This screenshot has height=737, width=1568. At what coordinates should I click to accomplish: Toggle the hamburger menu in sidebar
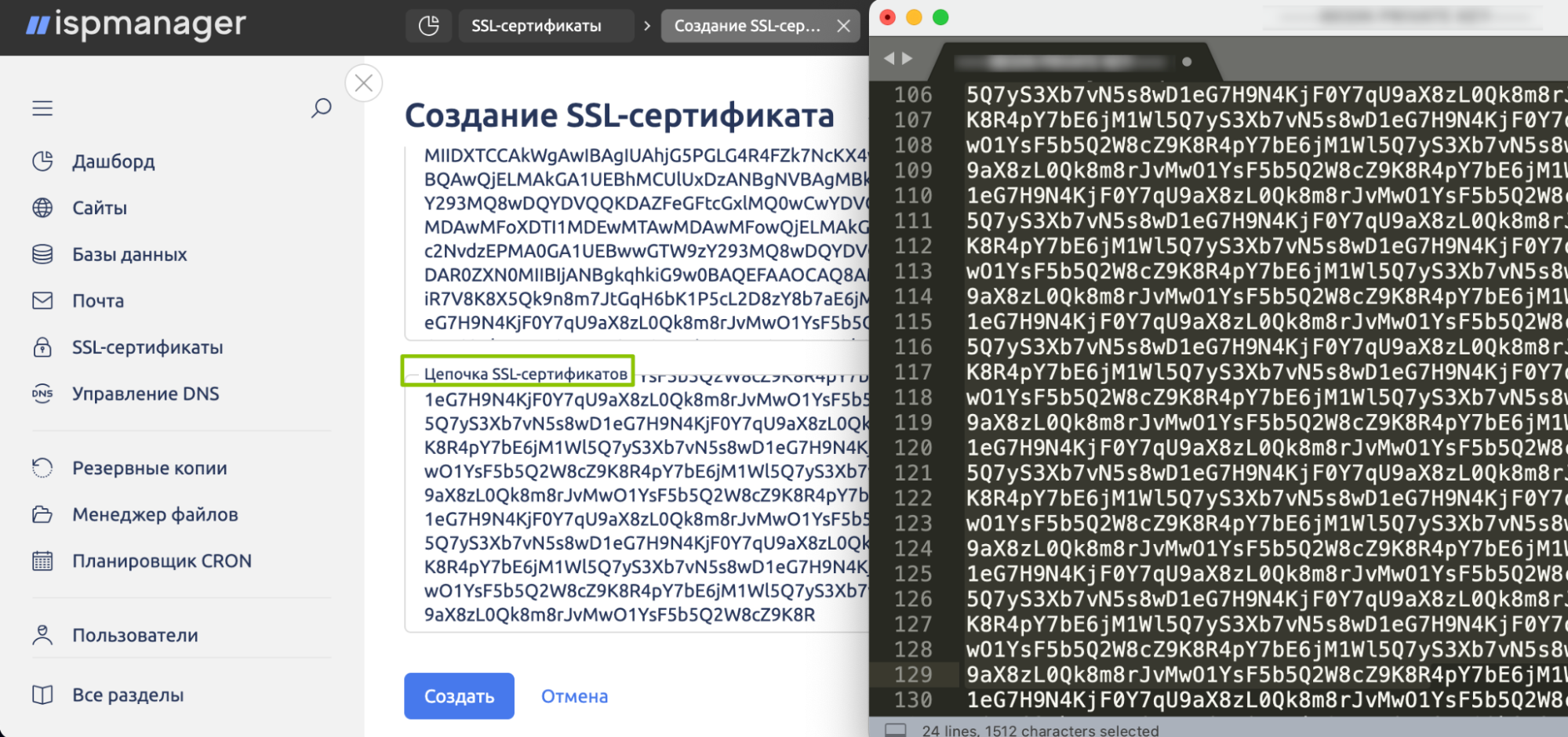(42, 108)
